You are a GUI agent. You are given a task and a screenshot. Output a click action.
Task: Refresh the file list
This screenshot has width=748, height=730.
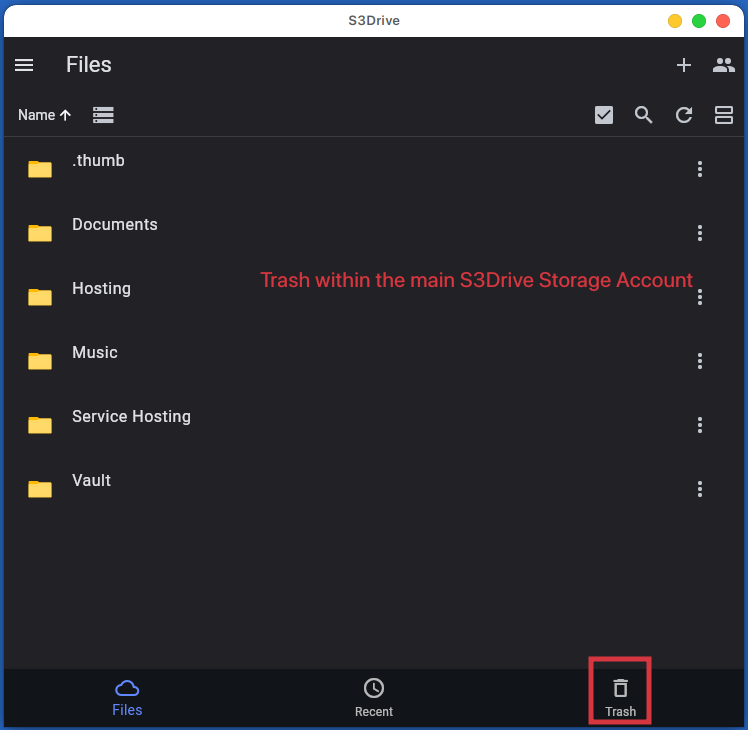(684, 115)
